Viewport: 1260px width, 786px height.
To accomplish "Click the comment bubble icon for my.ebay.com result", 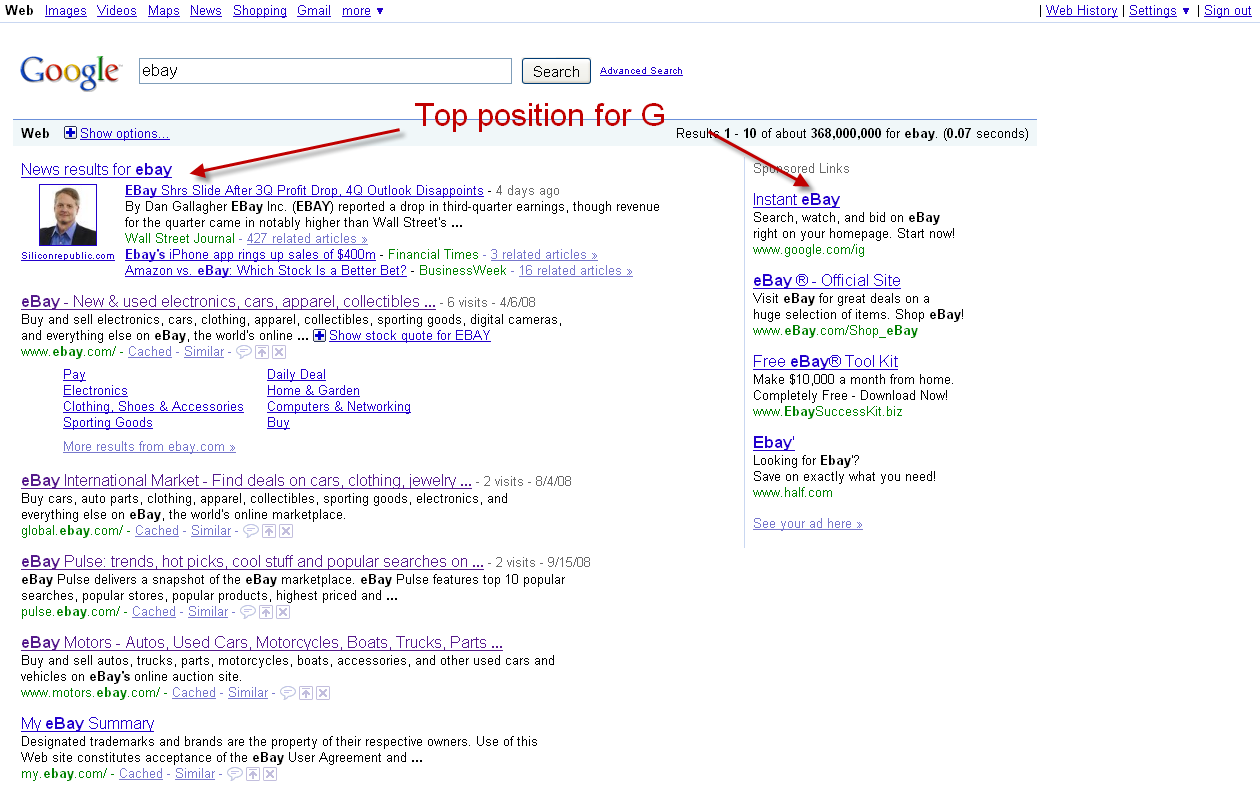I will point(234,774).
